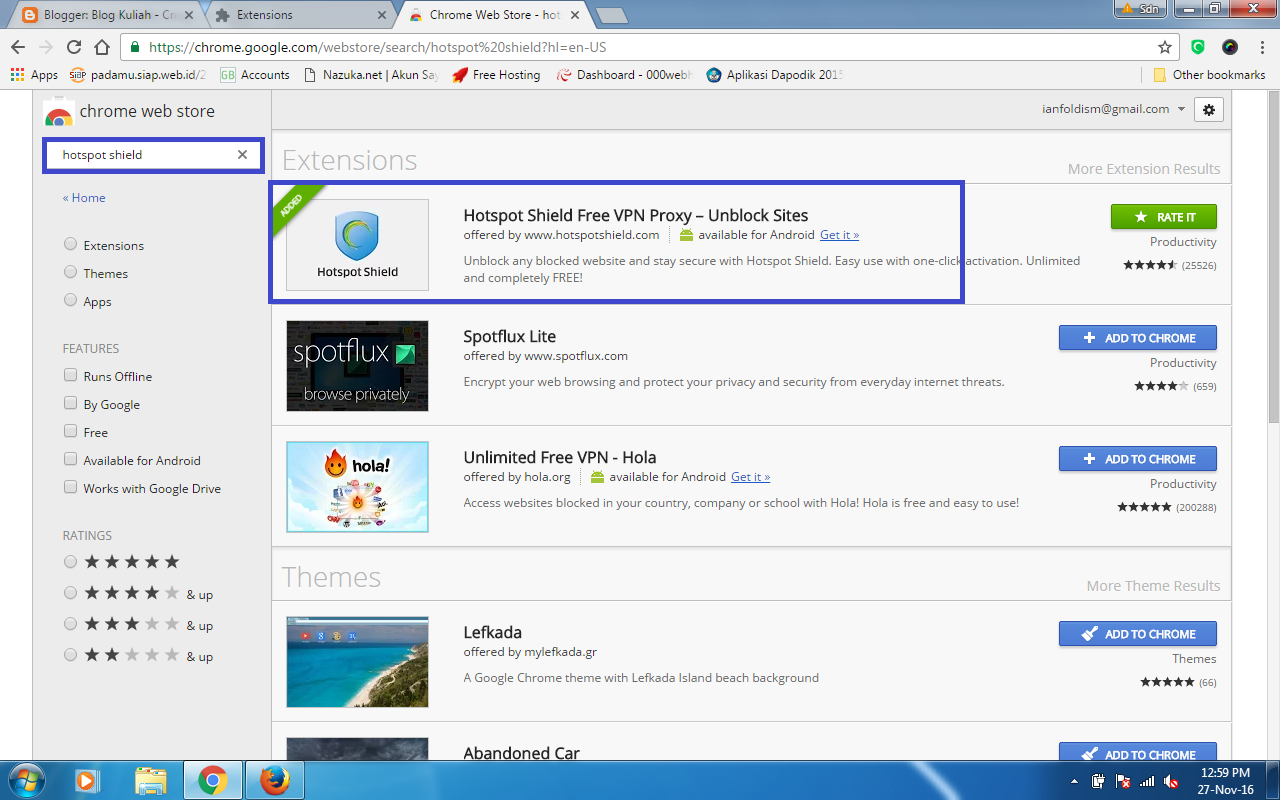The width and height of the screenshot is (1280, 800).
Task: Add Spotflux Lite to Chrome
Action: coord(1138,338)
